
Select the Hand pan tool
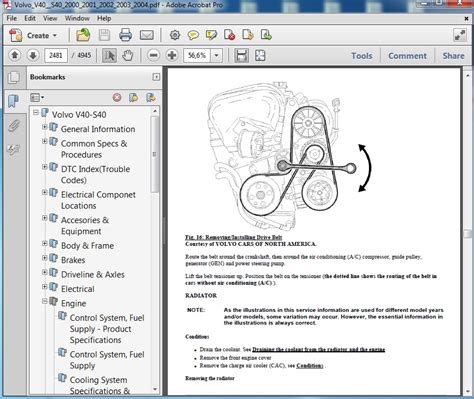128,55
